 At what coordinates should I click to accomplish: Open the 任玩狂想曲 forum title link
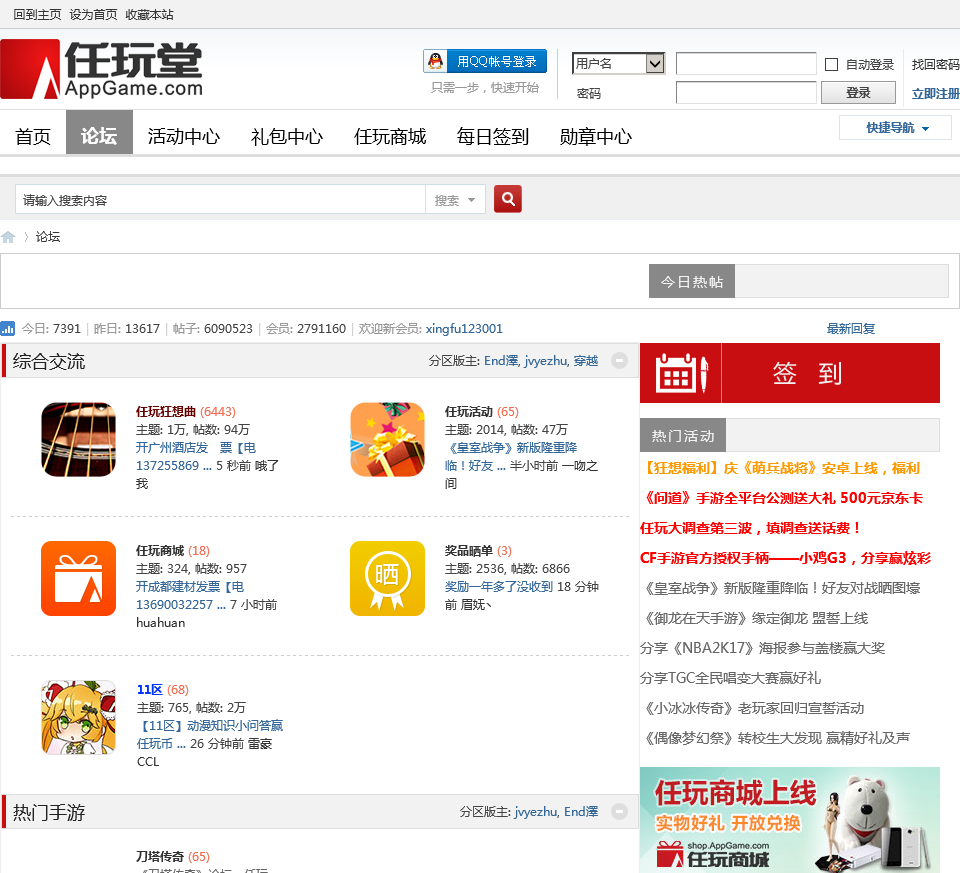[166, 412]
